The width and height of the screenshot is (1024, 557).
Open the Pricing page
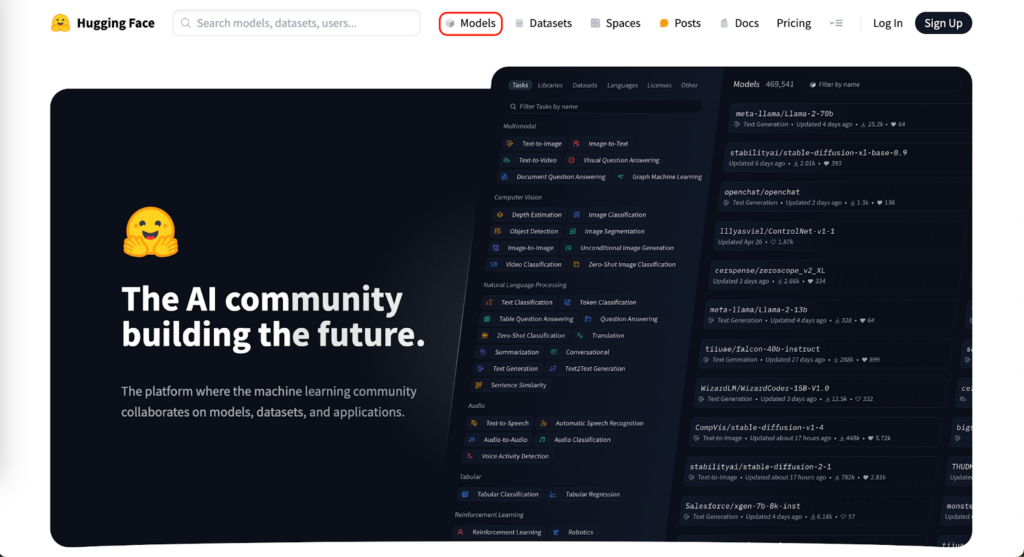tap(793, 23)
